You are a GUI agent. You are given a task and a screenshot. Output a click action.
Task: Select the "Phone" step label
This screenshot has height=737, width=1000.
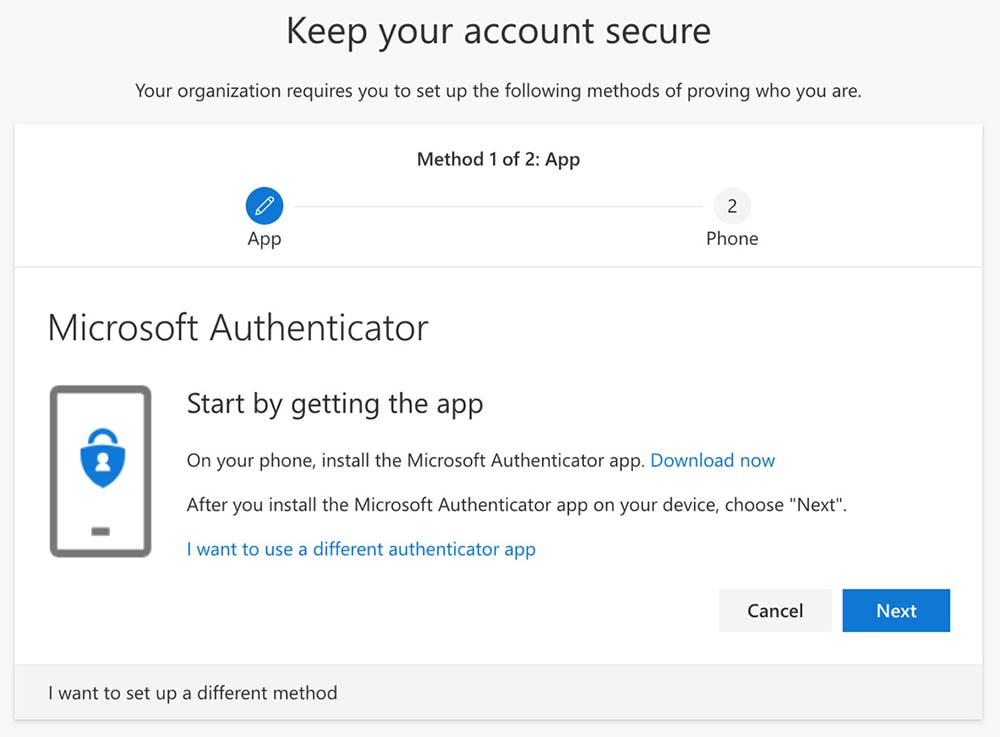tap(732, 239)
